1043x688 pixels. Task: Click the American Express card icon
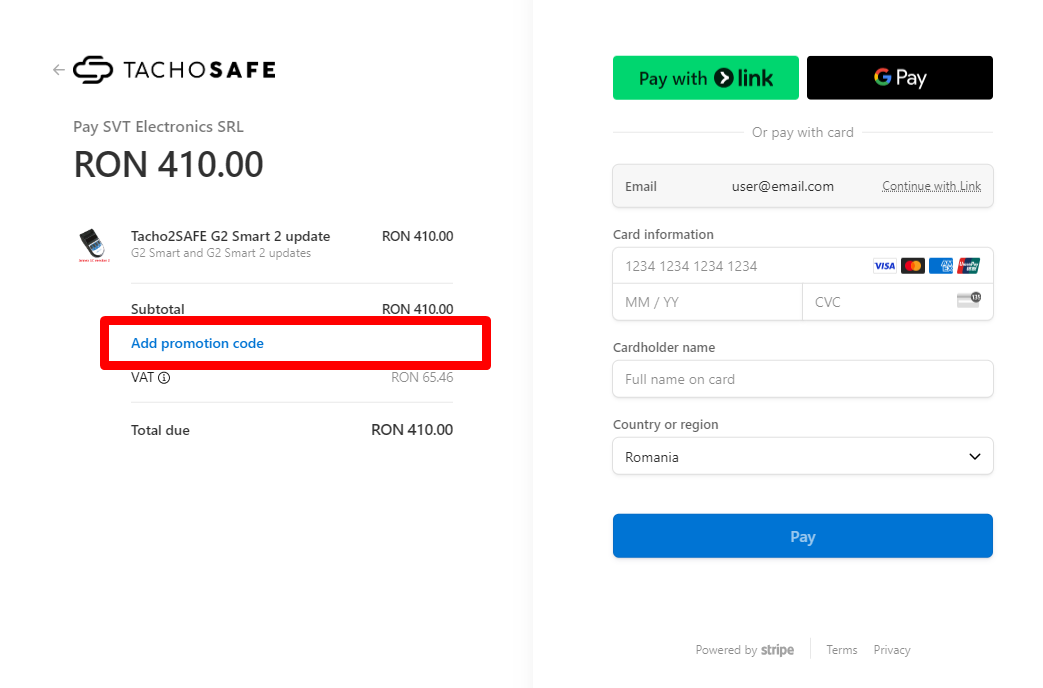click(x=941, y=266)
